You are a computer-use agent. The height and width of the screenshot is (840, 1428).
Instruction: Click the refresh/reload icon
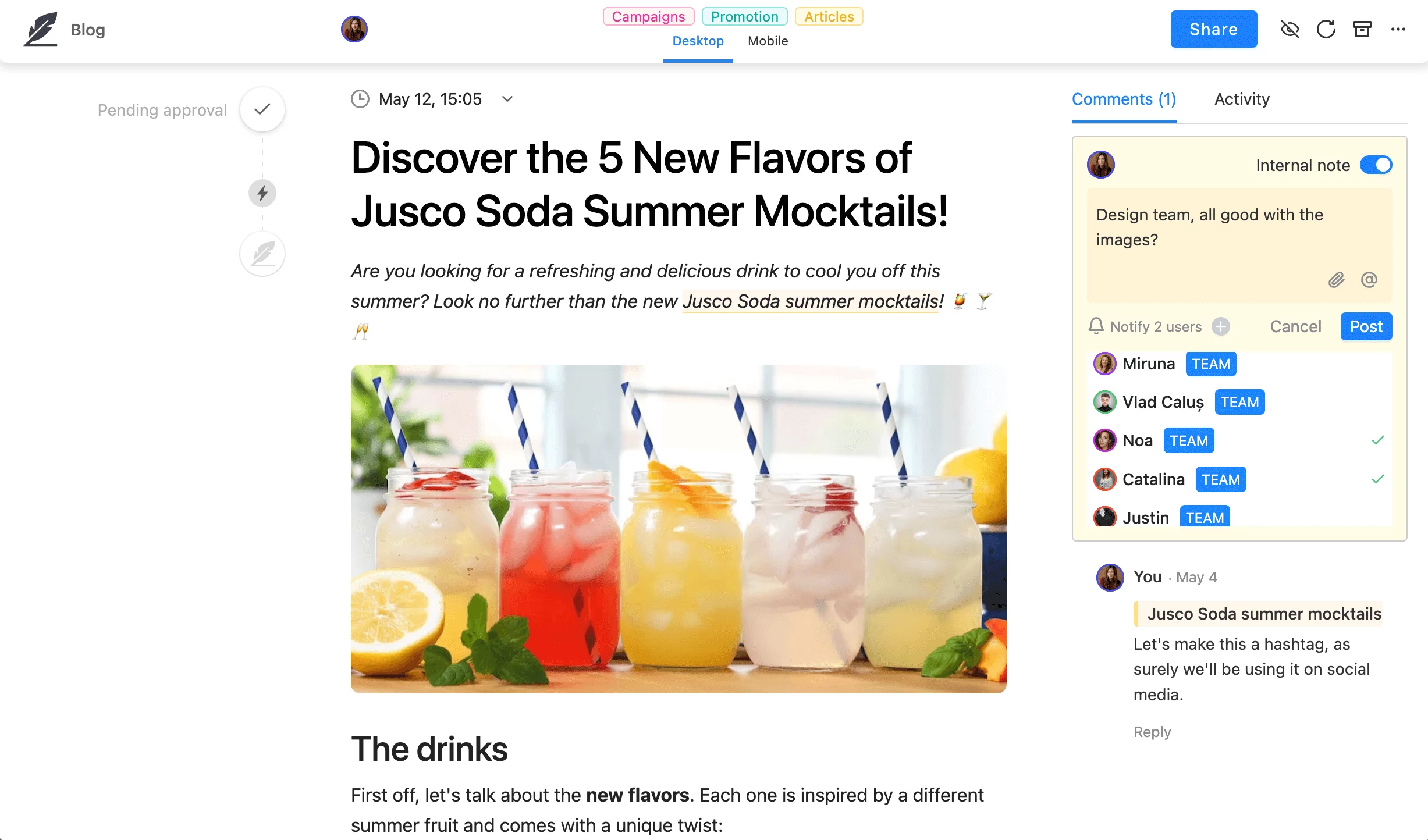pyautogui.click(x=1326, y=29)
